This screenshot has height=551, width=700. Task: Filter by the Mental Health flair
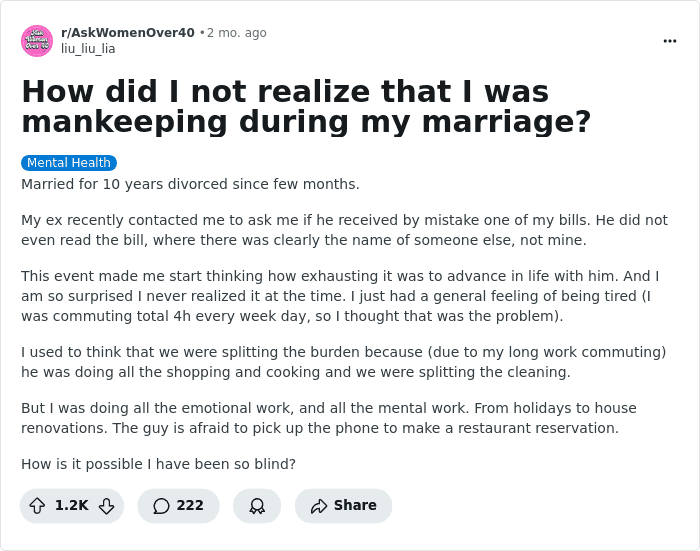point(69,163)
